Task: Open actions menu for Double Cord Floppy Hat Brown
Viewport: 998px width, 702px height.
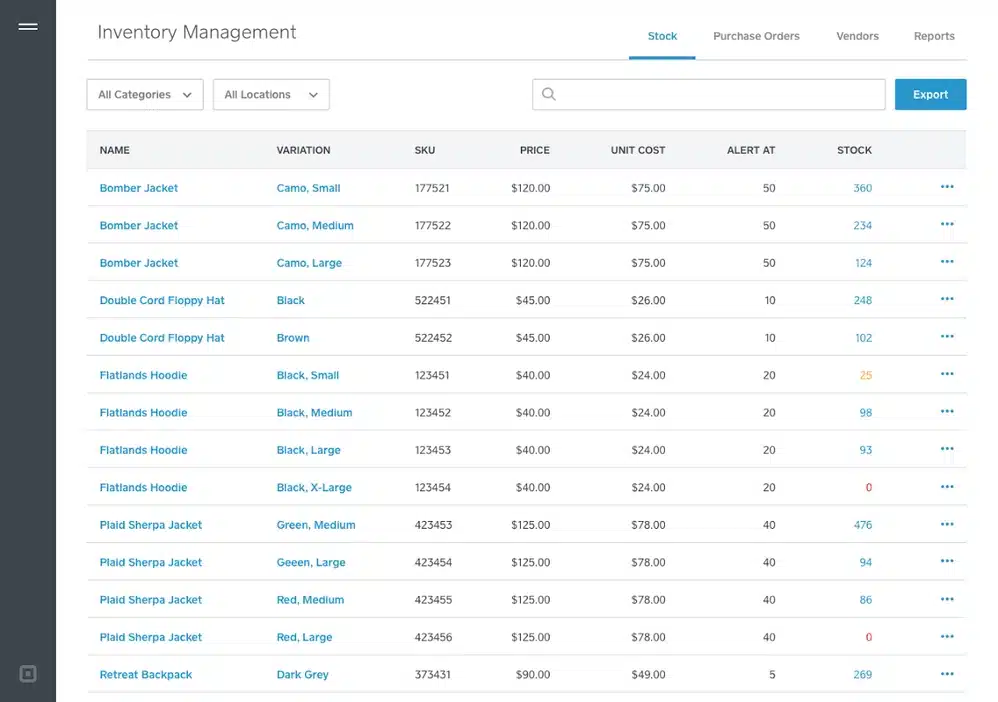Action: tap(946, 338)
